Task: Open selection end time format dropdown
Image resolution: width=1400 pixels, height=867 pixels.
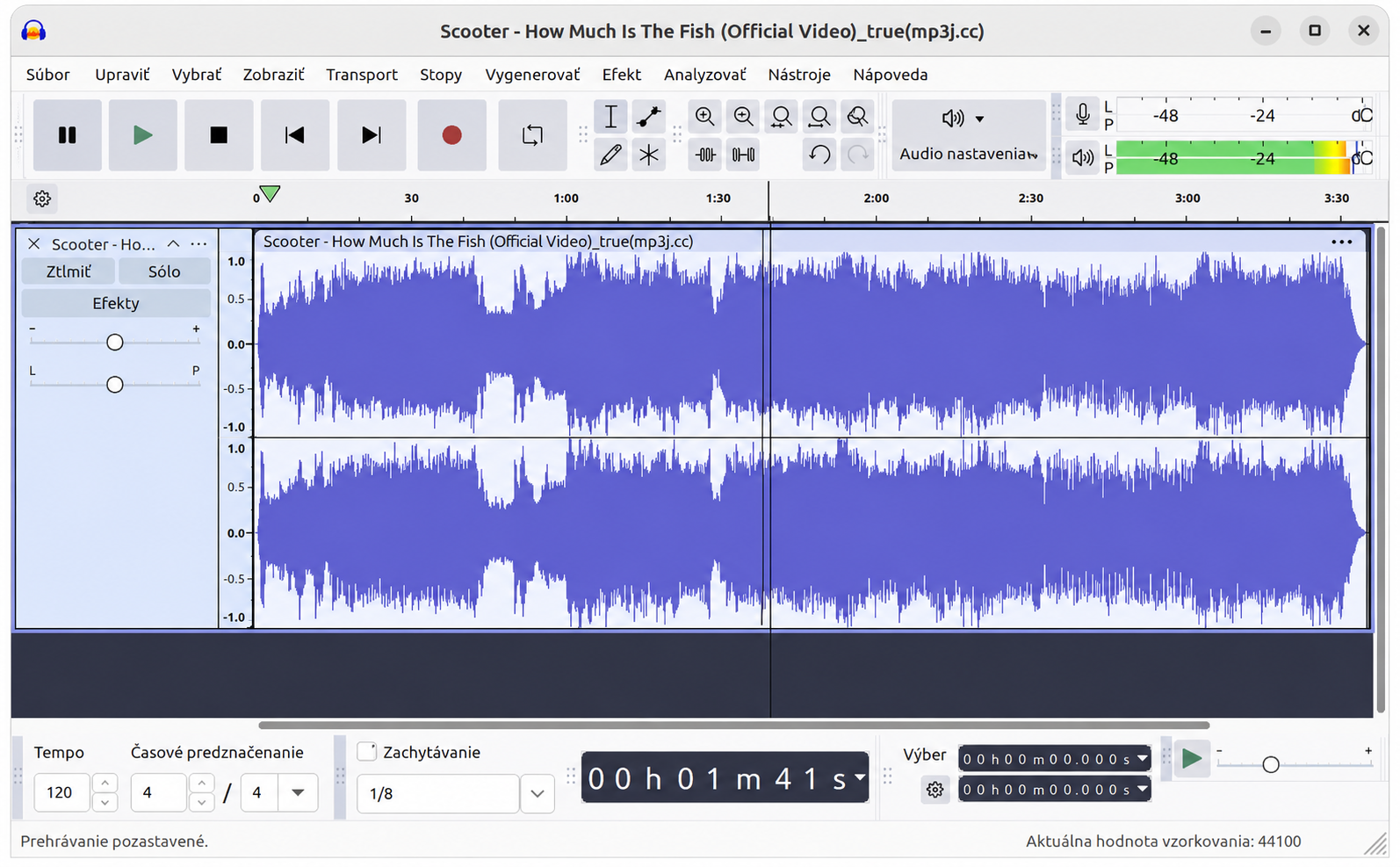Action: pyautogui.click(x=1142, y=789)
